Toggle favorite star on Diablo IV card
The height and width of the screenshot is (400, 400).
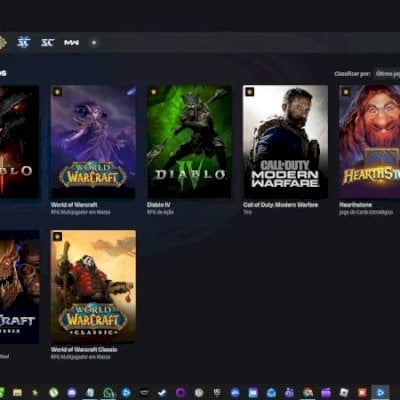(154, 91)
